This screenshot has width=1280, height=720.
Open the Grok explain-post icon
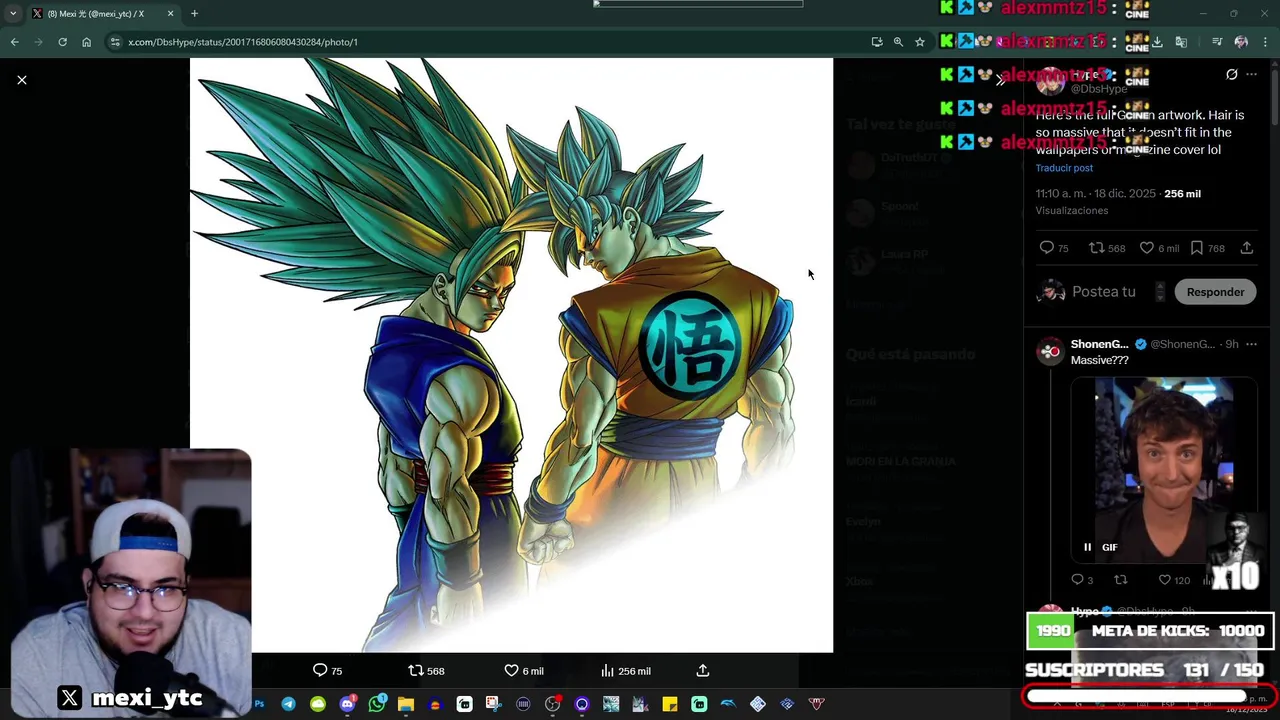click(1232, 75)
